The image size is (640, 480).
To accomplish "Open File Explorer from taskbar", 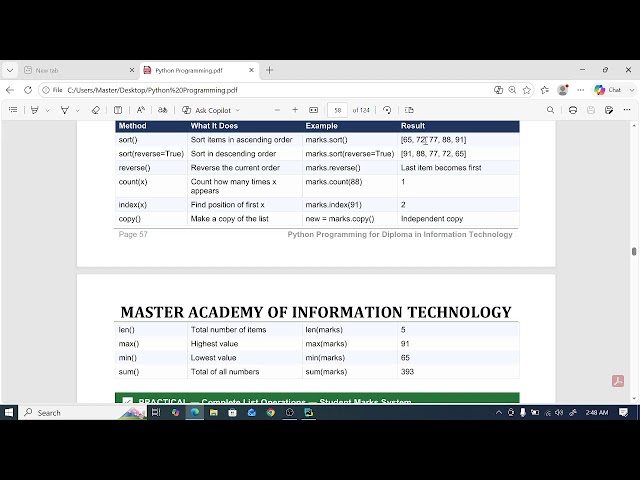I will [213, 413].
